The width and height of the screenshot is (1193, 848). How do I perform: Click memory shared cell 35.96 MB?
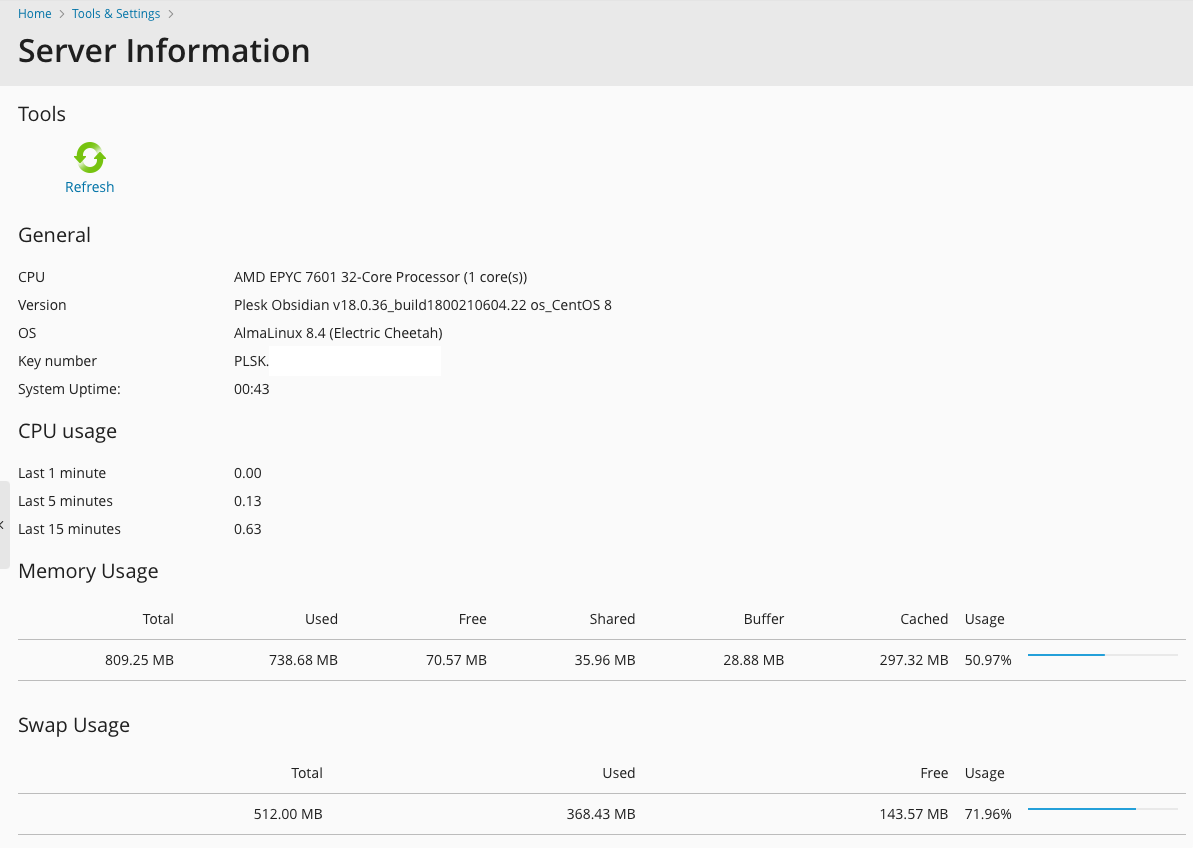click(605, 660)
